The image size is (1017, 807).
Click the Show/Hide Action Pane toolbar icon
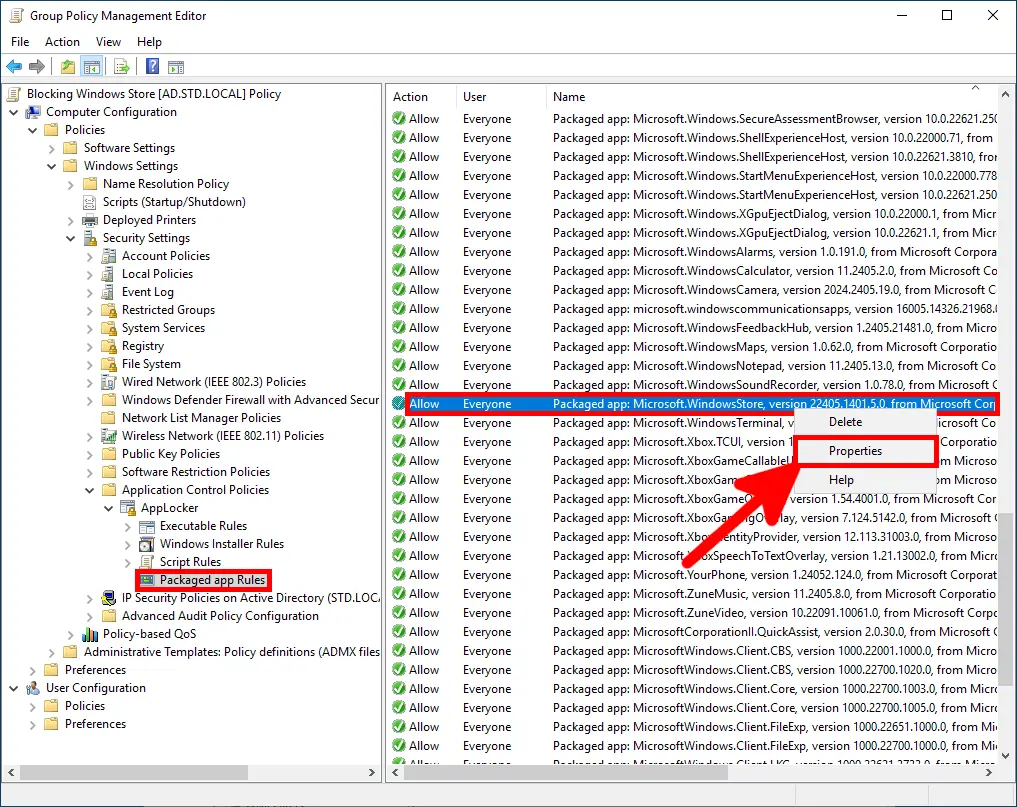point(176,66)
